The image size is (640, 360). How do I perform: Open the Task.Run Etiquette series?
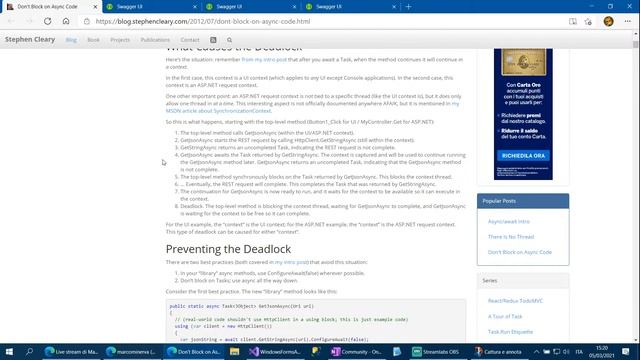click(x=510, y=332)
